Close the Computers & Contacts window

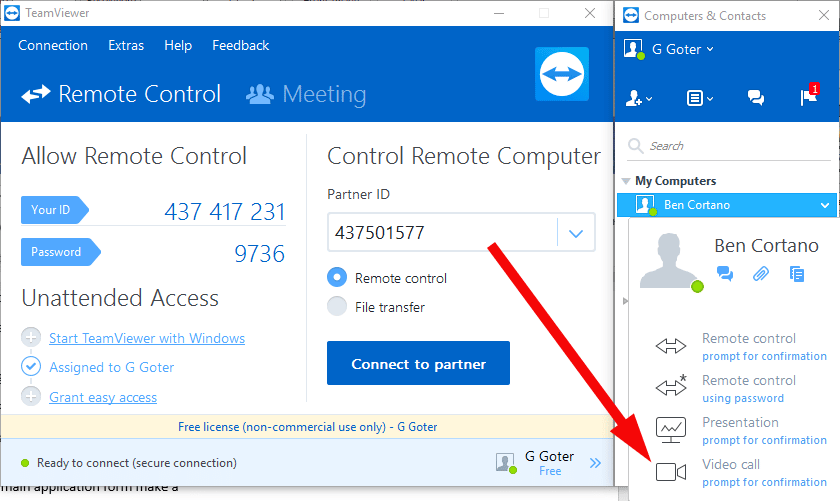pyautogui.click(x=824, y=15)
